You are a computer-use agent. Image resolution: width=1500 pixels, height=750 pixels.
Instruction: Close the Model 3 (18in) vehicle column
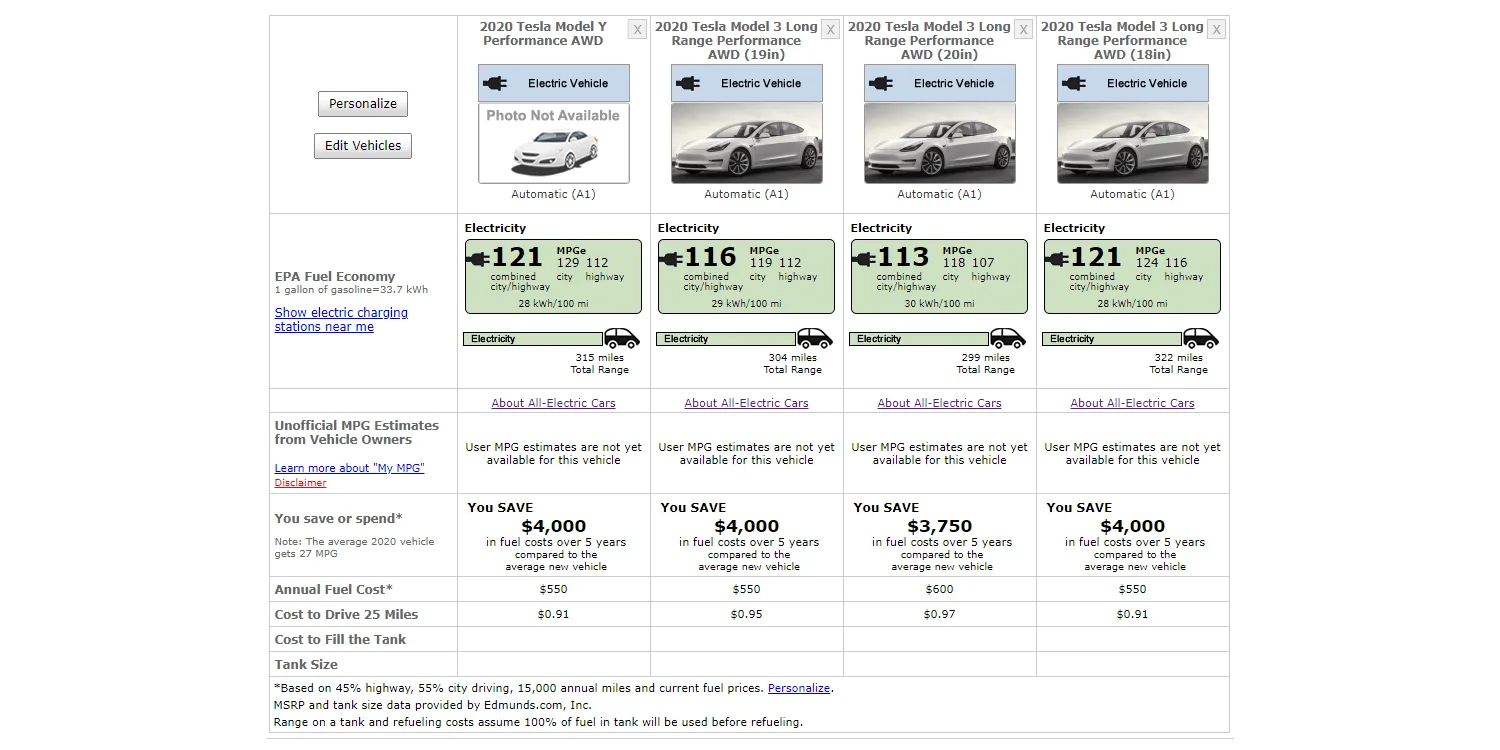[1216, 30]
